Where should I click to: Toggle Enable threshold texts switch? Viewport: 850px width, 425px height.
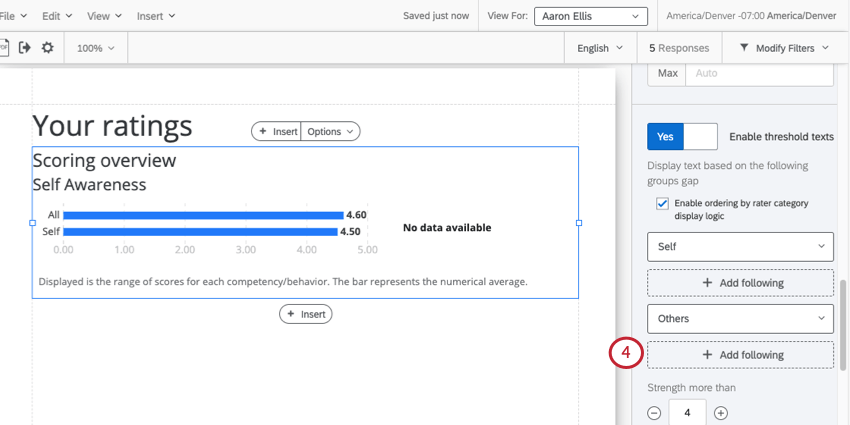pos(682,137)
